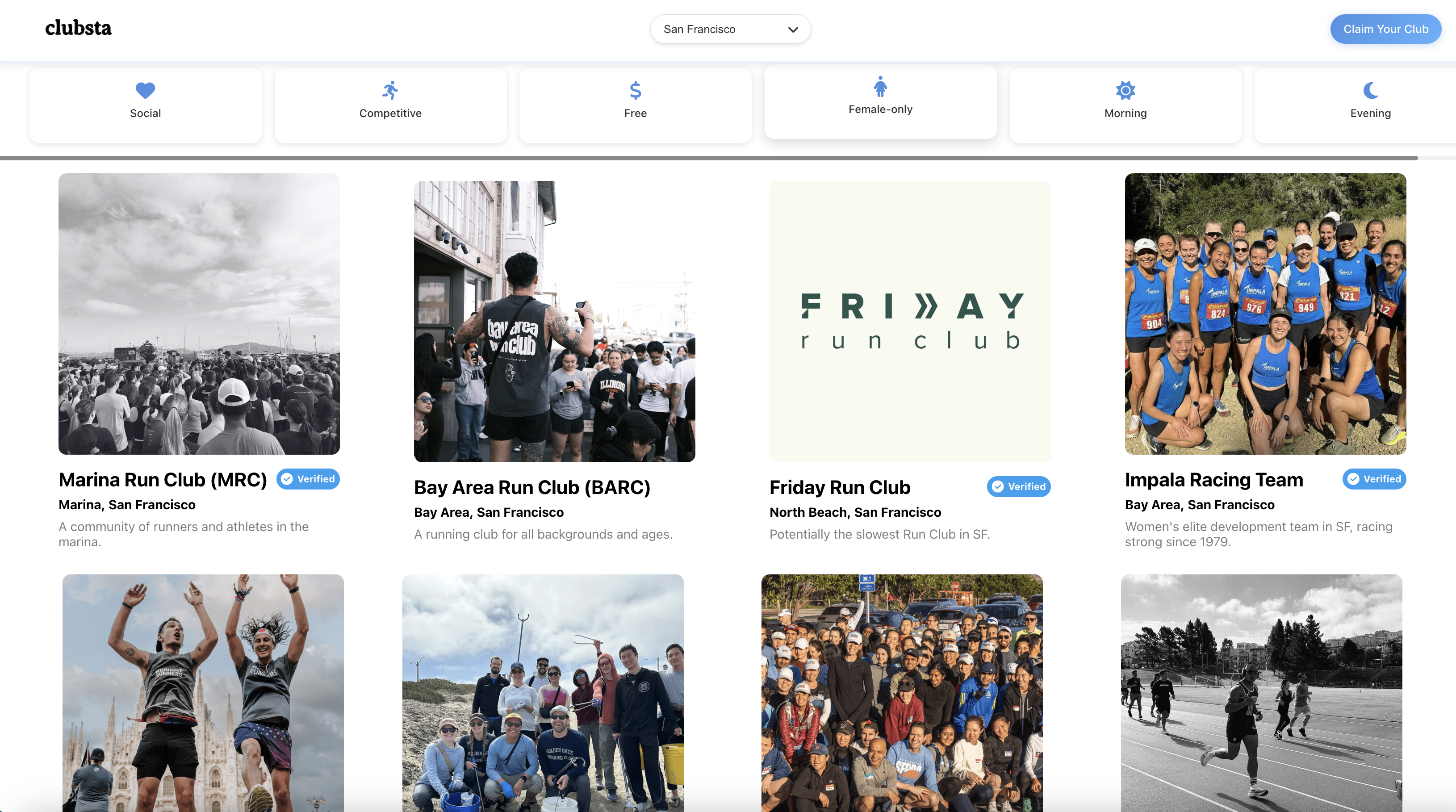
Task: Open Impala Racing Team title
Action: click(x=1213, y=480)
